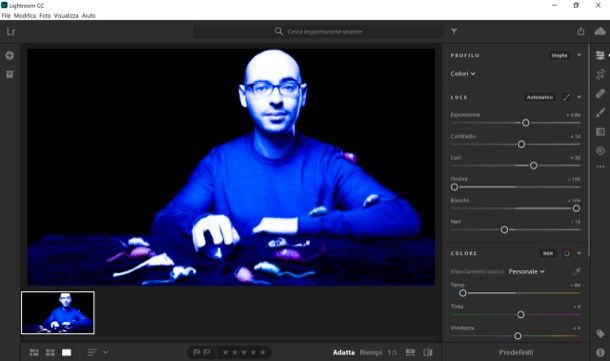610x361 pixels.
Task: Open the Colori profile dropdown
Action: pos(463,74)
